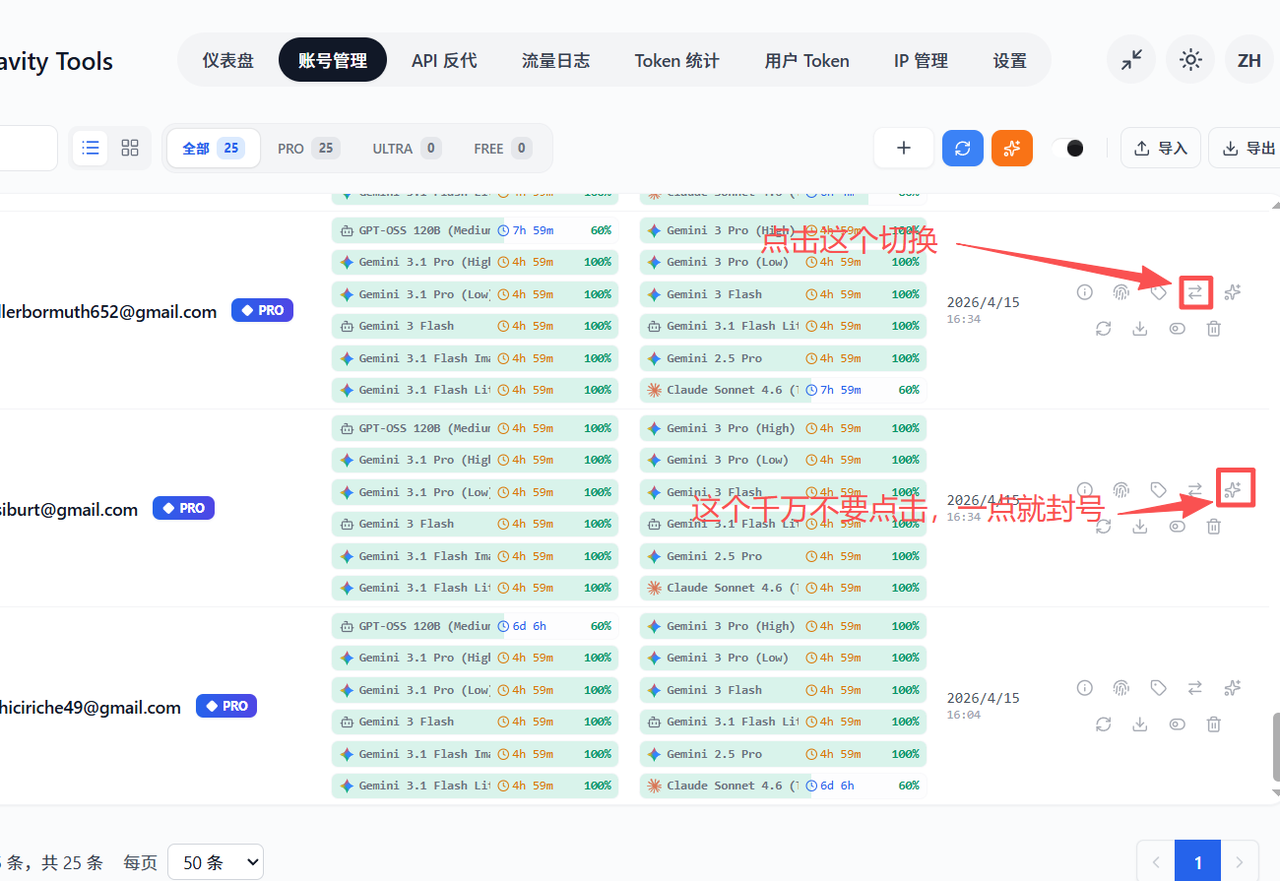Image resolution: width=1280 pixels, height=881 pixels.
Task: Click email siburt@gmail.com
Action: tap(69, 509)
